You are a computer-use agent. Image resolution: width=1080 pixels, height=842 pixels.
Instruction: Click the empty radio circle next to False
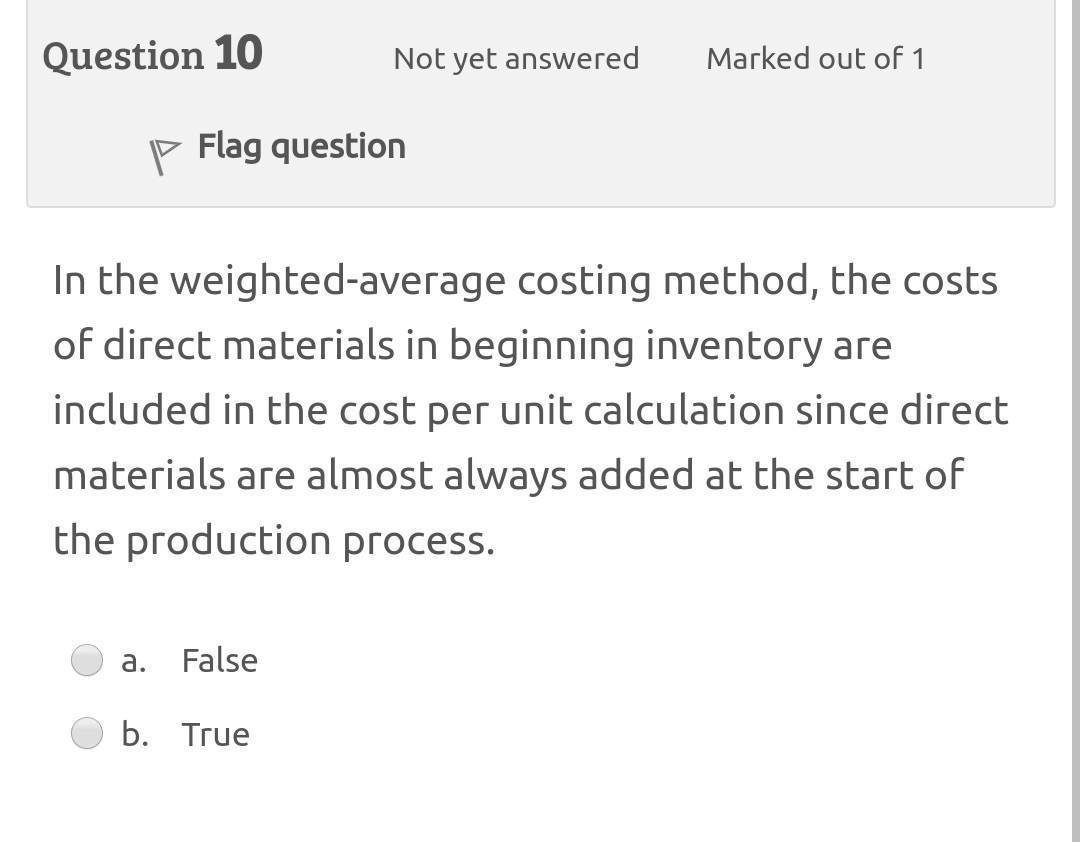pos(88,660)
